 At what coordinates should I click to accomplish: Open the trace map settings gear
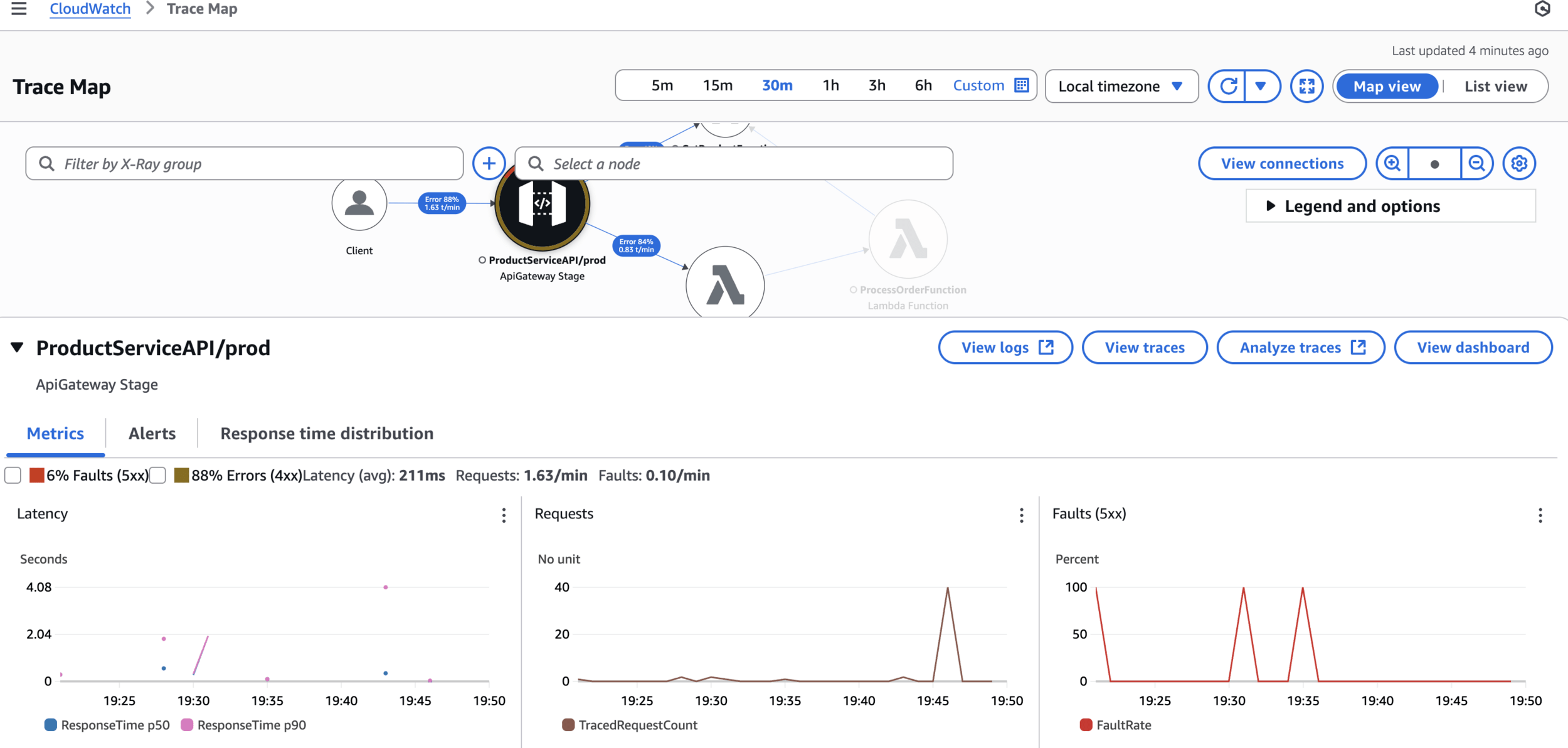click(1518, 164)
